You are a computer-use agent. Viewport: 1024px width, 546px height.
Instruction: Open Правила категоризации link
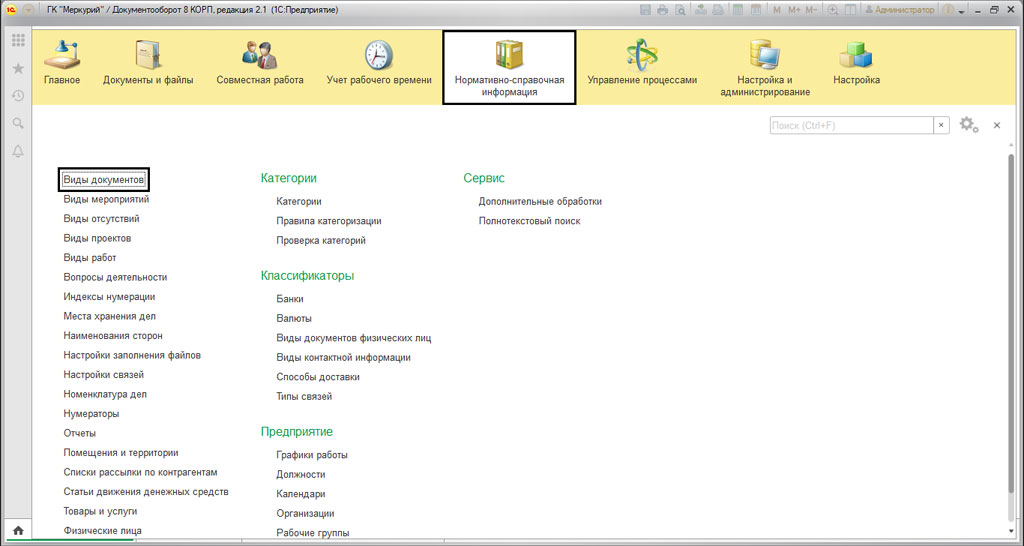coord(328,221)
